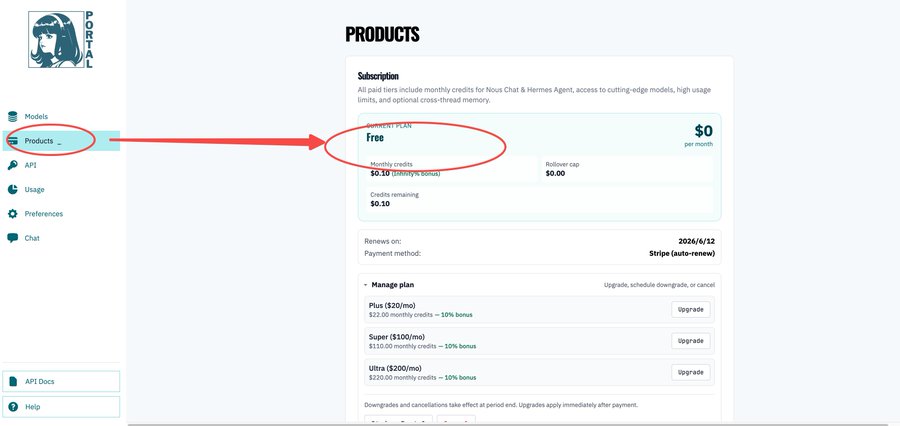The height and width of the screenshot is (426, 900).
Task: Click the horizontal scrollbar at page bottom
Action: click(x=513, y=424)
